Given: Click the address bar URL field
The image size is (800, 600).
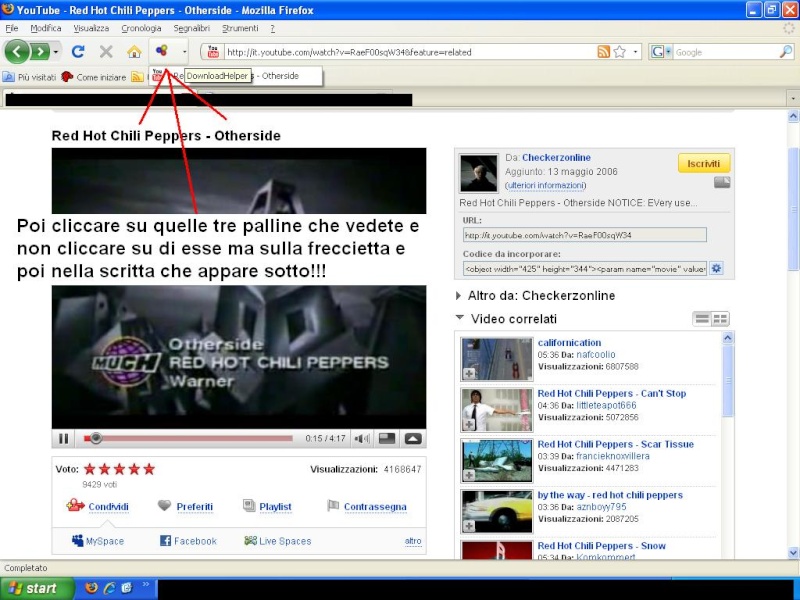Looking at the screenshot, I should click(x=410, y=52).
